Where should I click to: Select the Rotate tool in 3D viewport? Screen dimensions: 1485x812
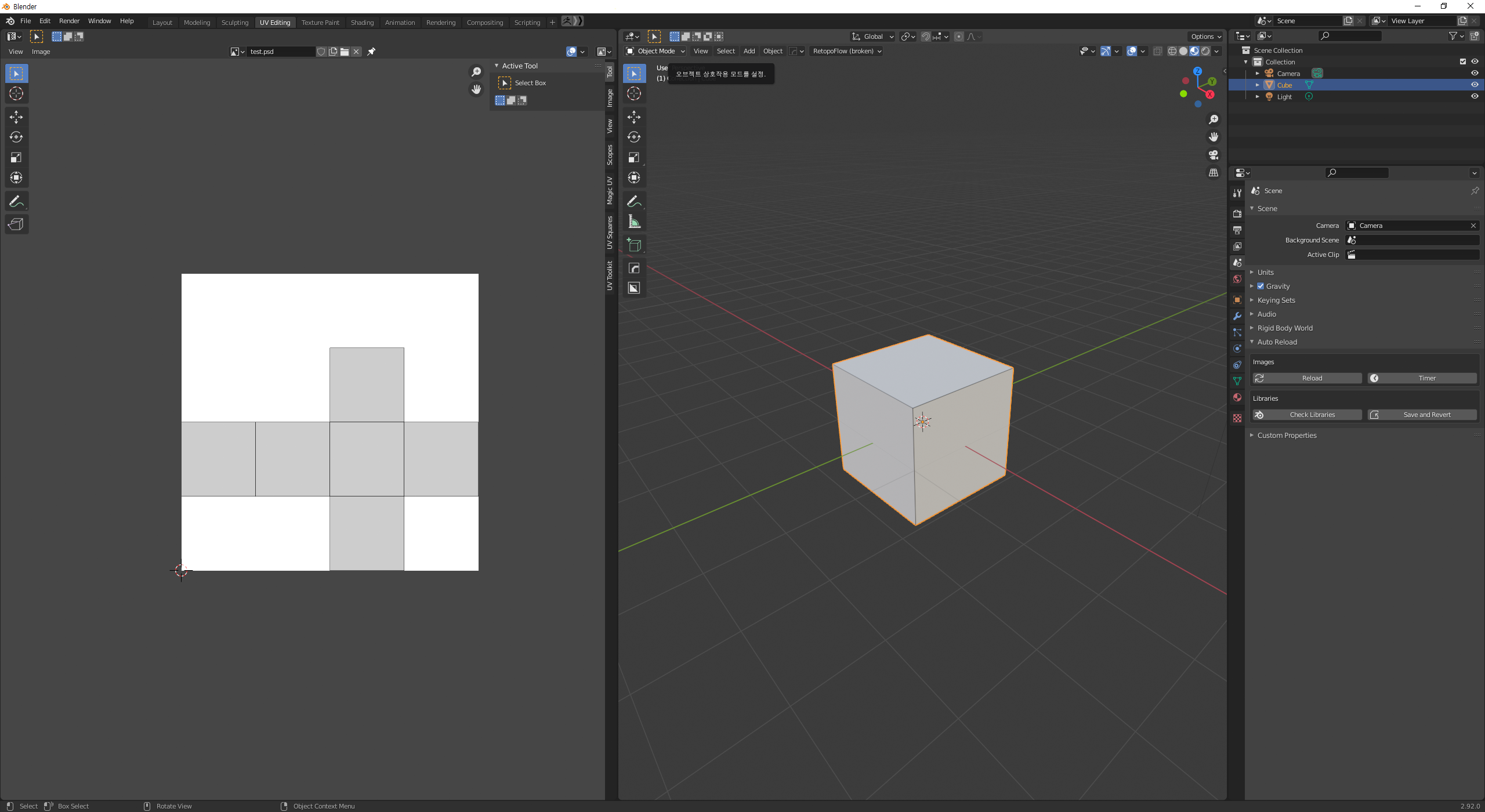tap(634, 137)
